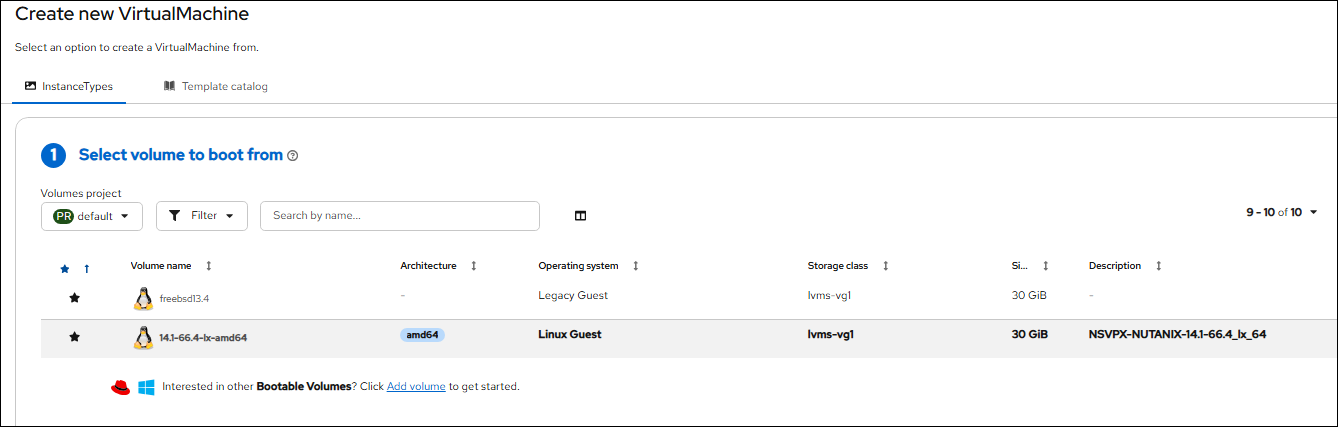Click NSVPX-NUTANIX-14.1-66.4_lx_64 description
Screen dimensions: 1338x427
(1178, 335)
